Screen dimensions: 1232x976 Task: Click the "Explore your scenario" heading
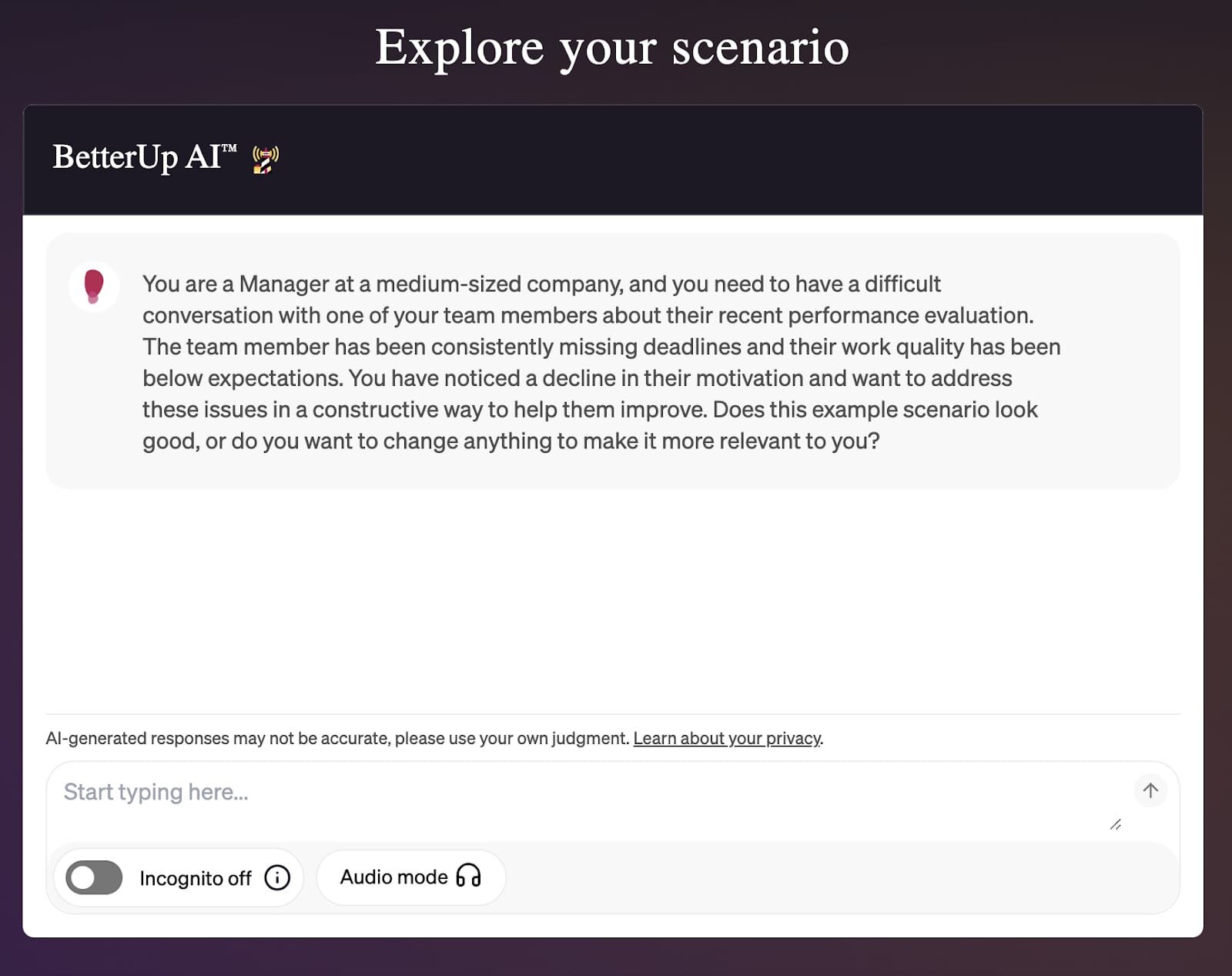pos(612,48)
